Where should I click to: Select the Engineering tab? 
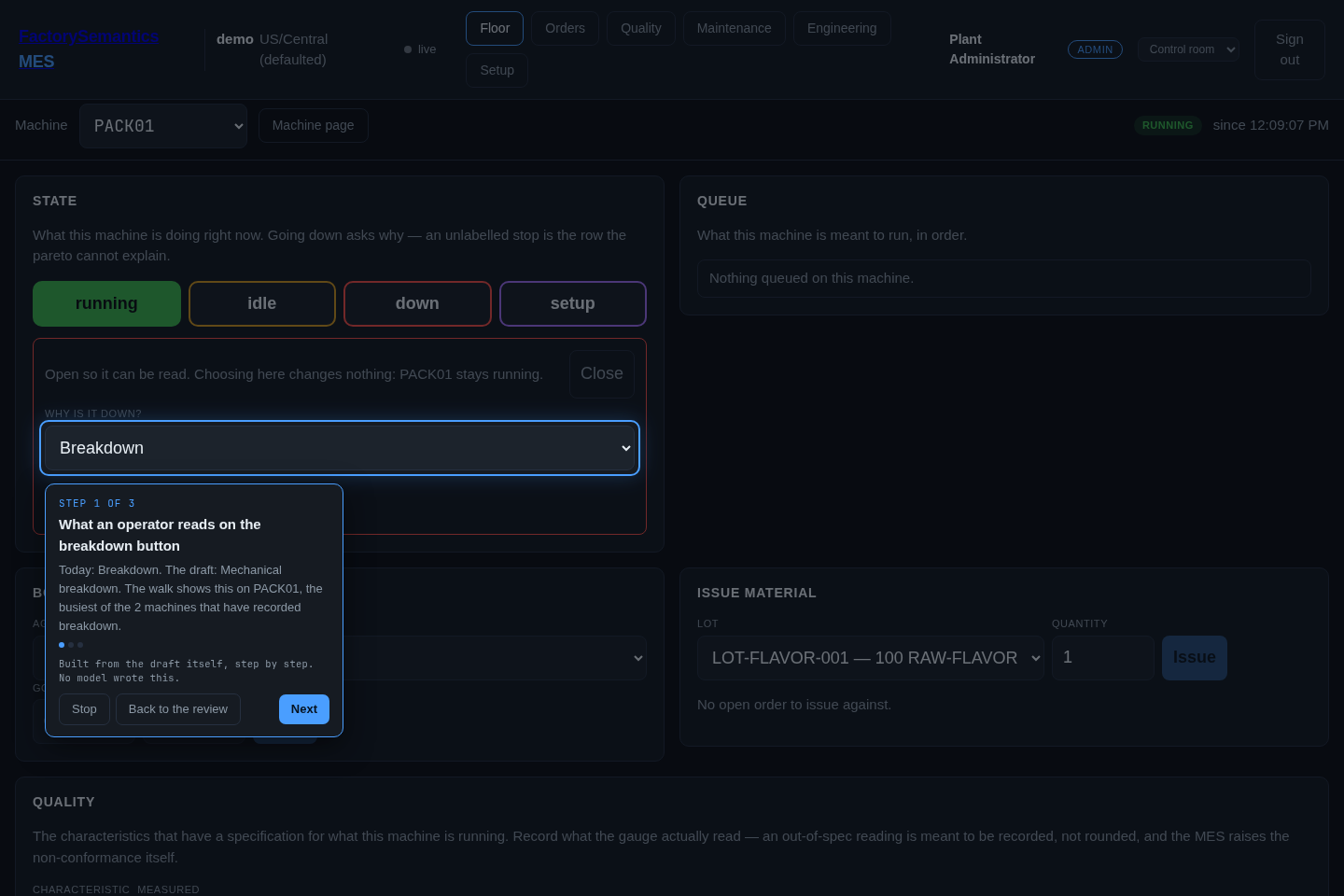click(x=842, y=29)
